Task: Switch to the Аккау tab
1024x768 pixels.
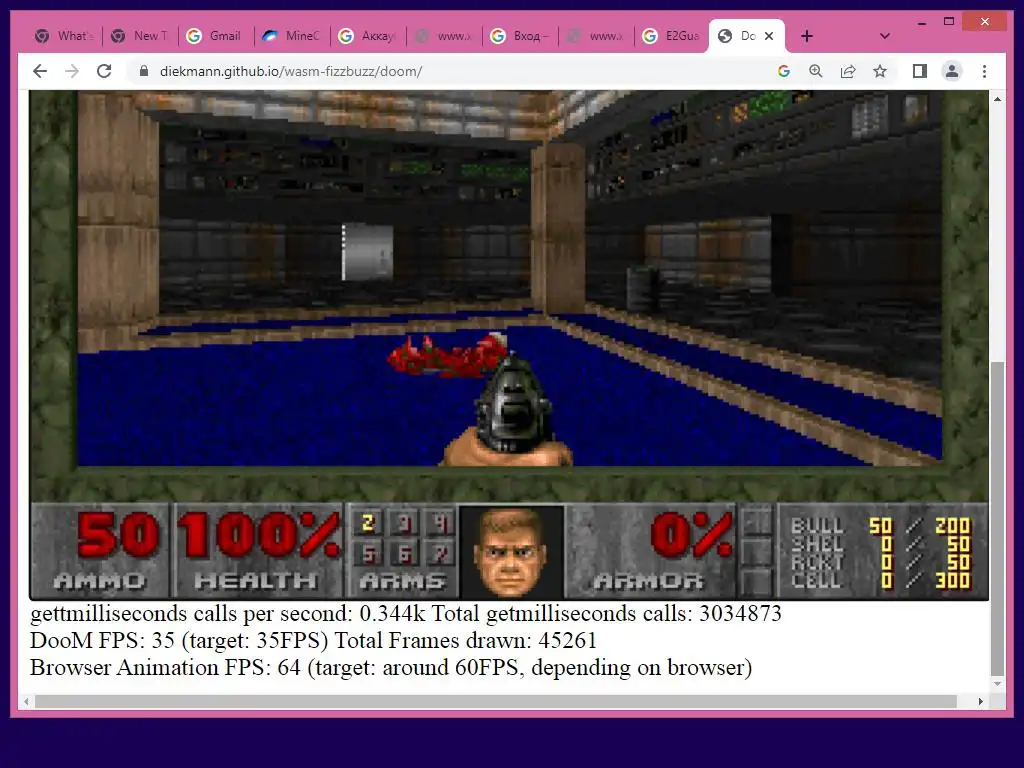Action: coord(368,36)
